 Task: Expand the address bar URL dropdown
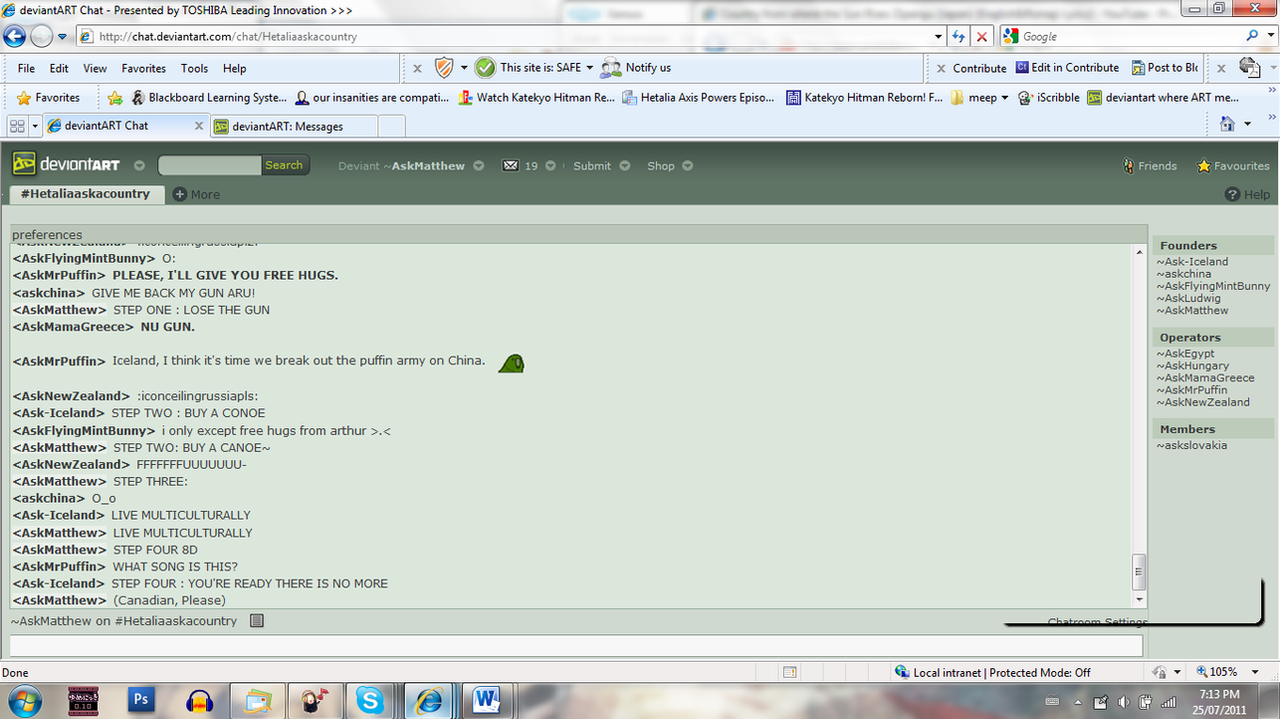tap(938, 36)
